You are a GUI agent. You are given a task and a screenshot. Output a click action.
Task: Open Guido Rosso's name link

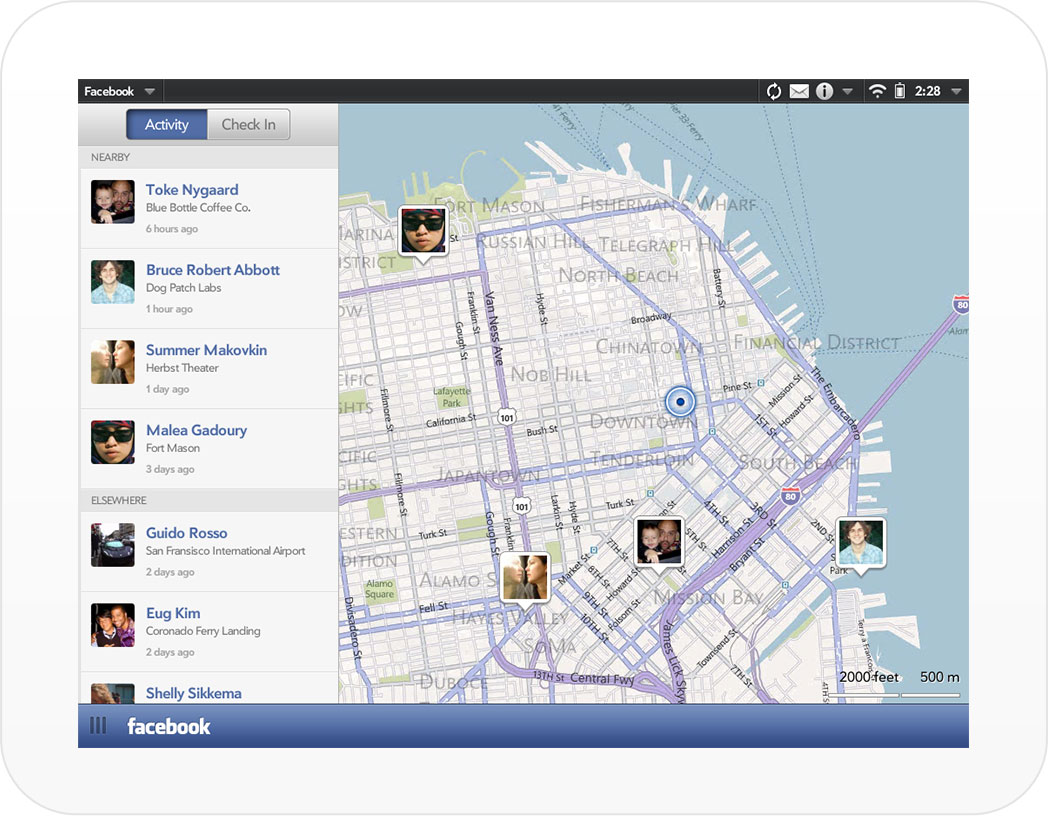[186, 533]
